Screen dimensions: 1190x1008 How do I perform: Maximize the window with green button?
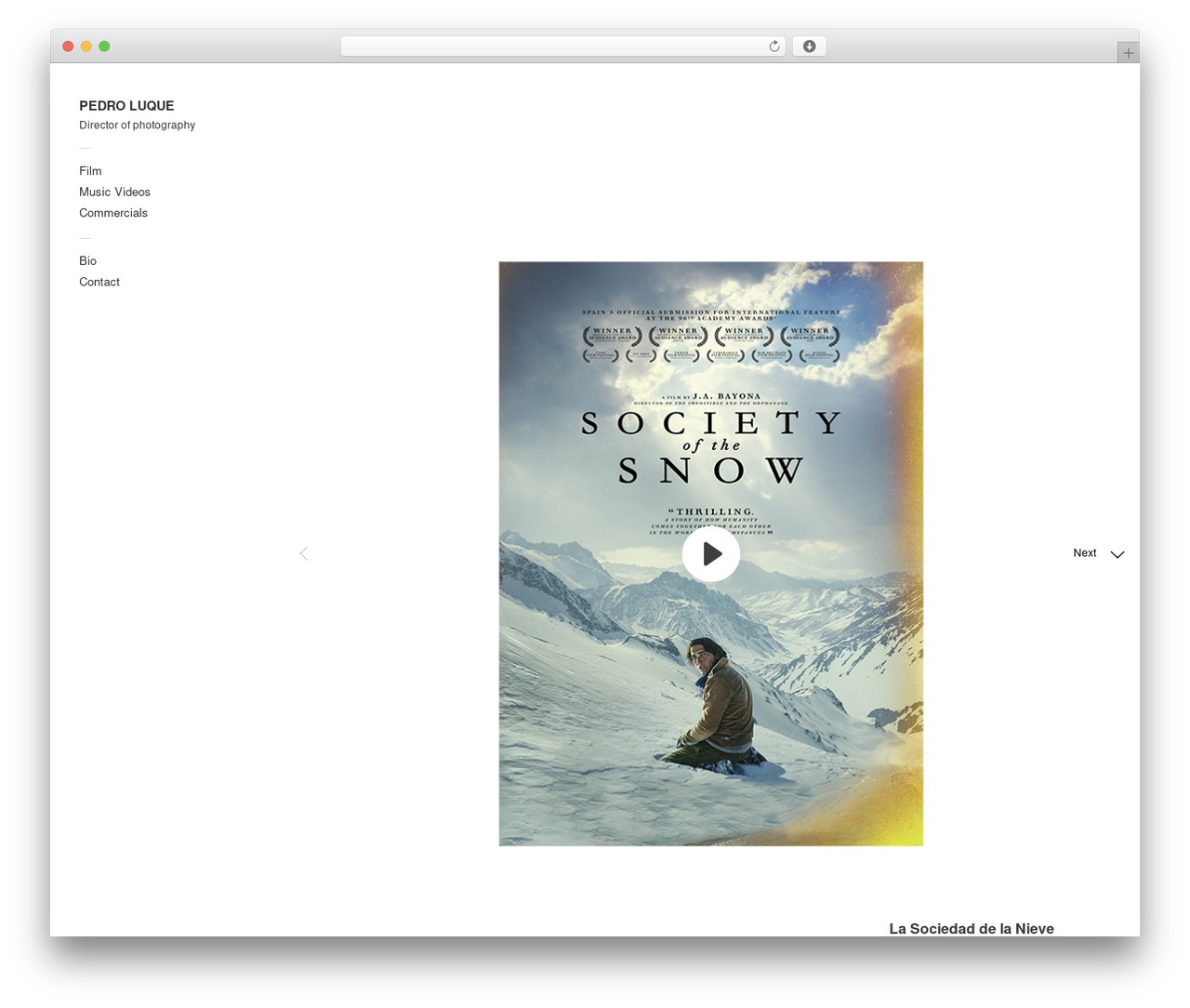tap(104, 46)
